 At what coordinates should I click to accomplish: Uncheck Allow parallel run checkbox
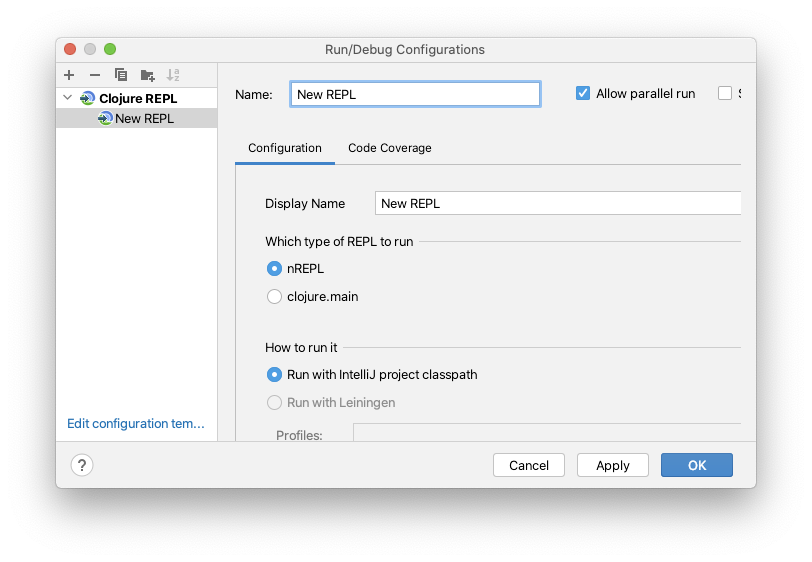tap(583, 93)
